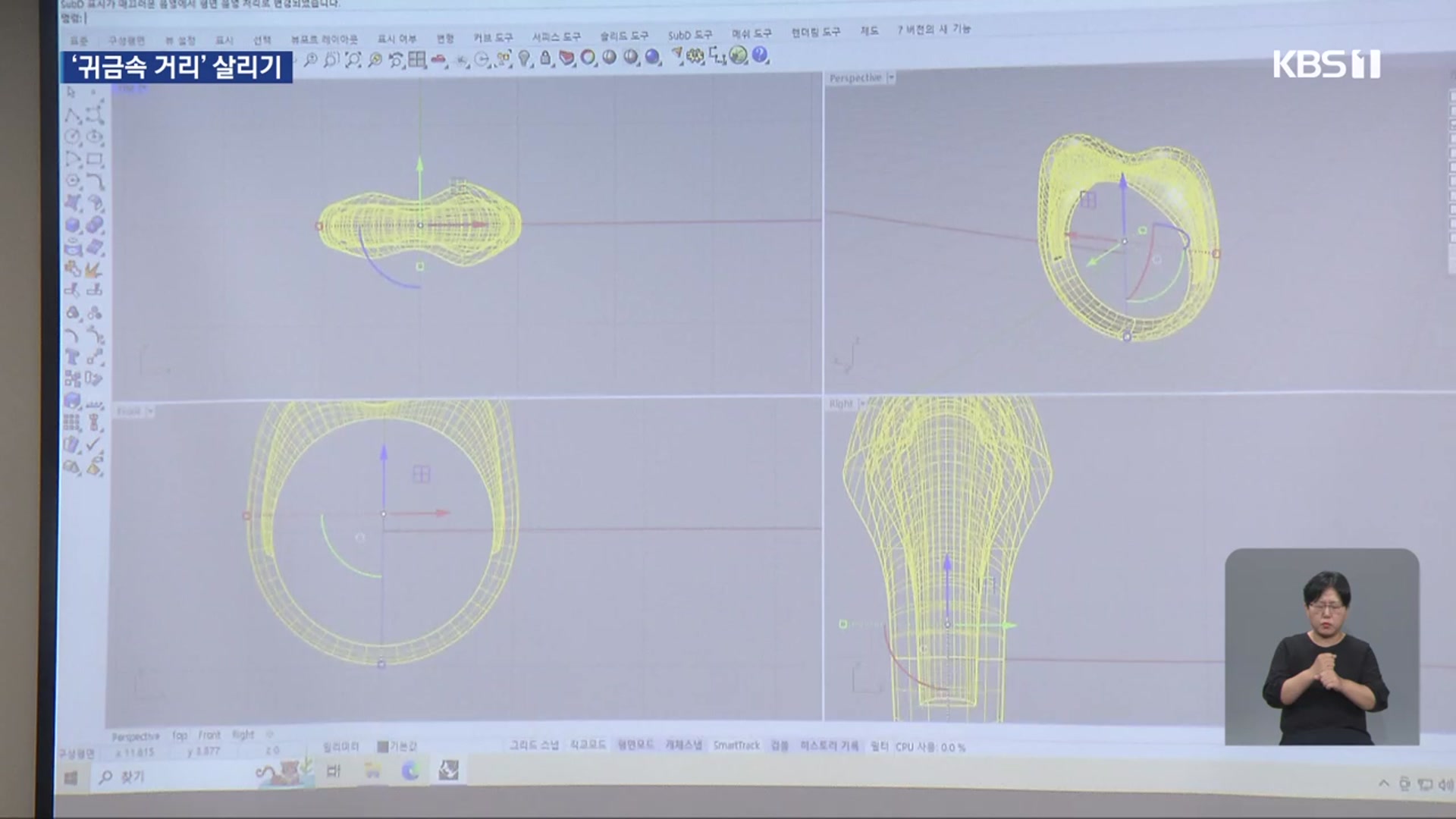Select the Text object tool
This screenshot has height=819, width=1456.
73,356
